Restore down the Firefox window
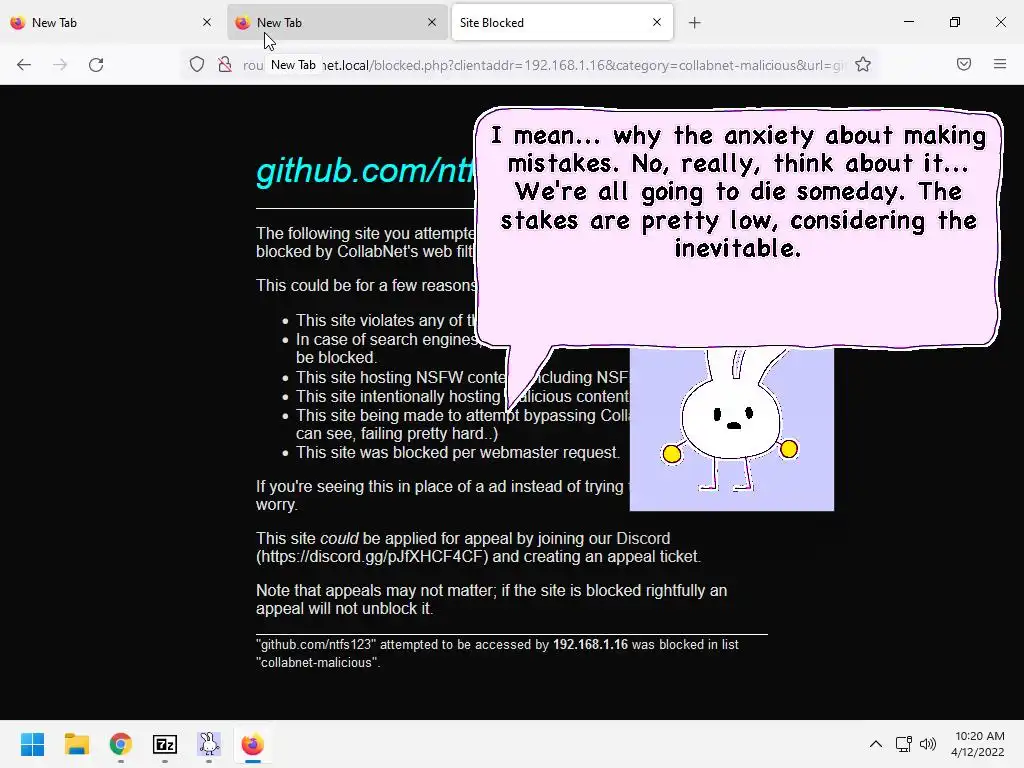The image size is (1024, 768). (955, 22)
